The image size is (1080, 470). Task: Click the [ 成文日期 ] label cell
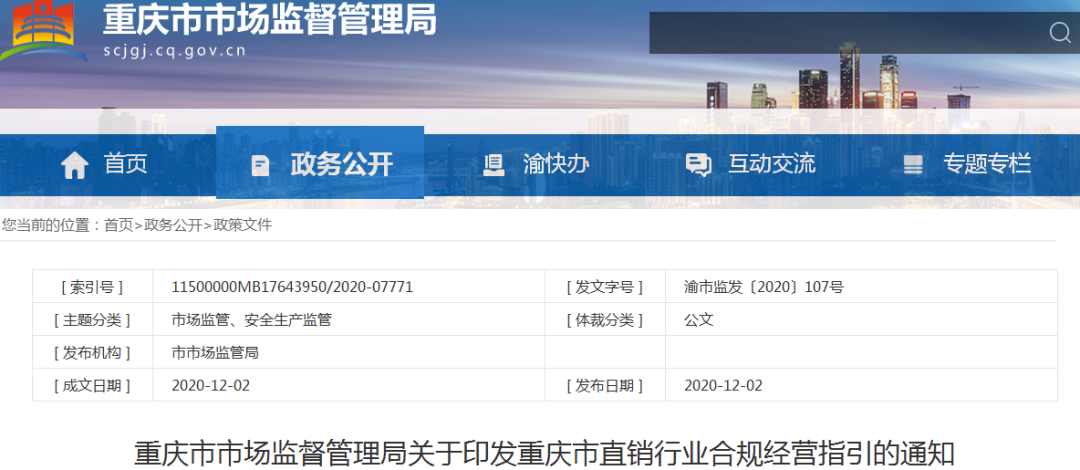(x=92, y=385)
